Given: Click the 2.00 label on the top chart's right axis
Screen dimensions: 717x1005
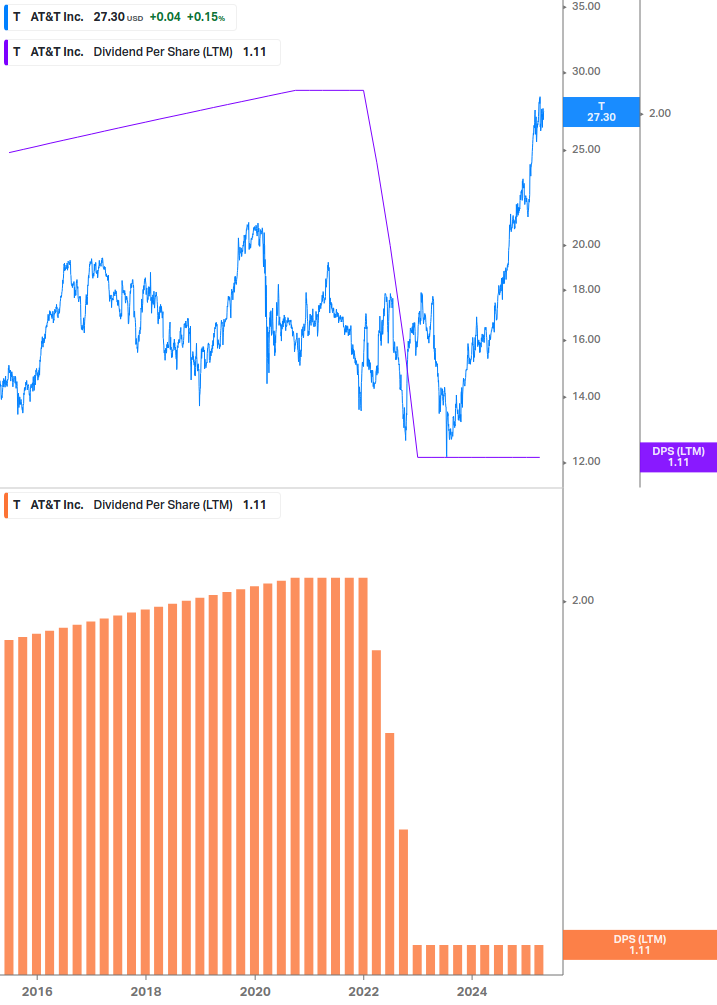Looking at the screenshot, I should [660, 113].
